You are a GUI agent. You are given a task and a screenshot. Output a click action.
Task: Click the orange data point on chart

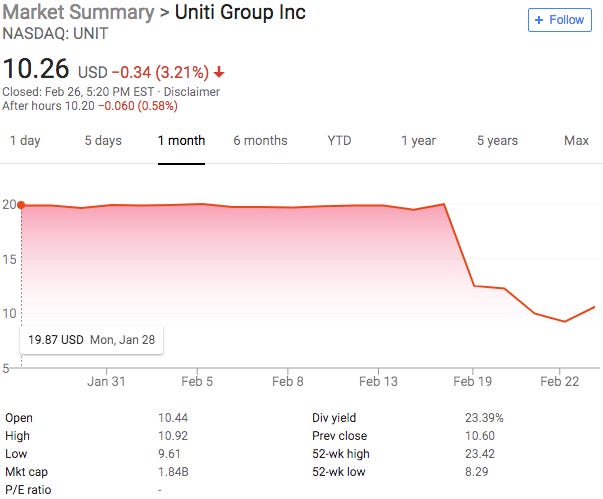pos(21,205)
